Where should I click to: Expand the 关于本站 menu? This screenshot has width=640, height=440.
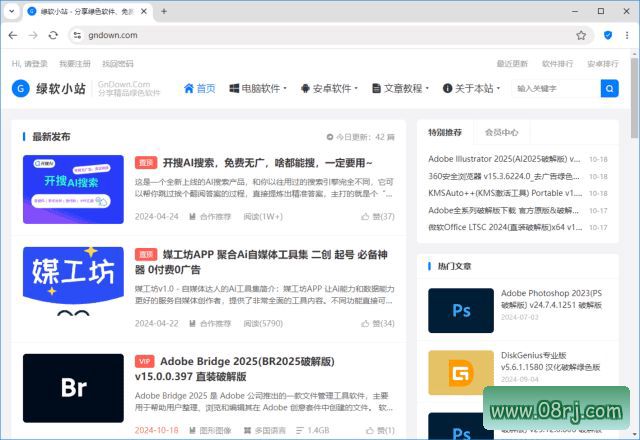coord(471,88)
